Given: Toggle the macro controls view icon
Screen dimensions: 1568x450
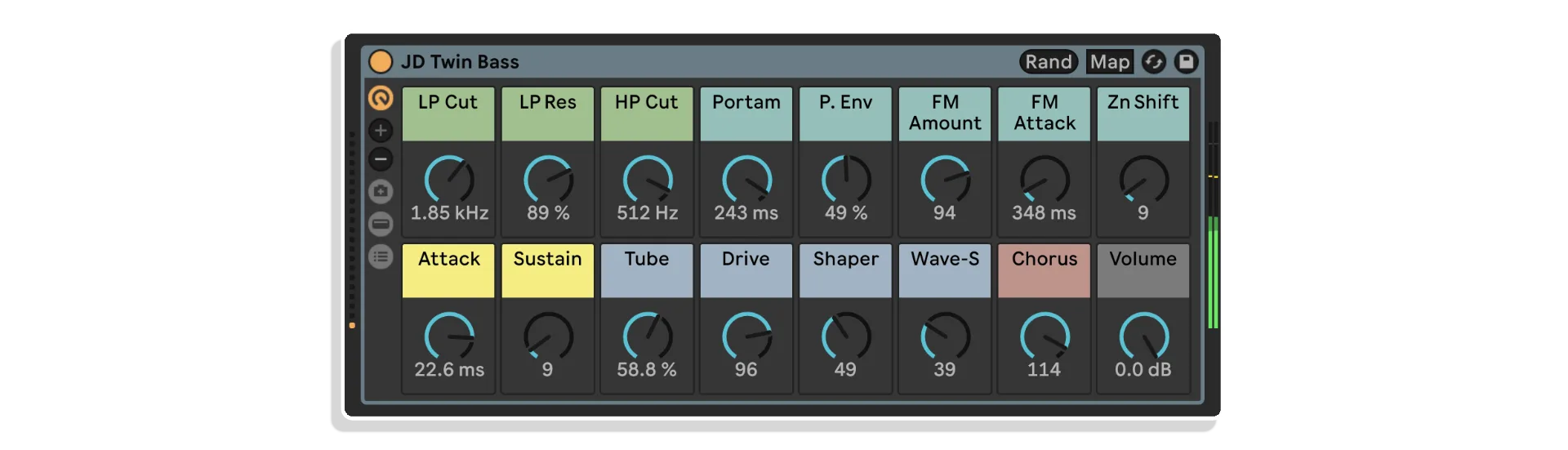Looking at the screenshot, I should coord(381,98).
